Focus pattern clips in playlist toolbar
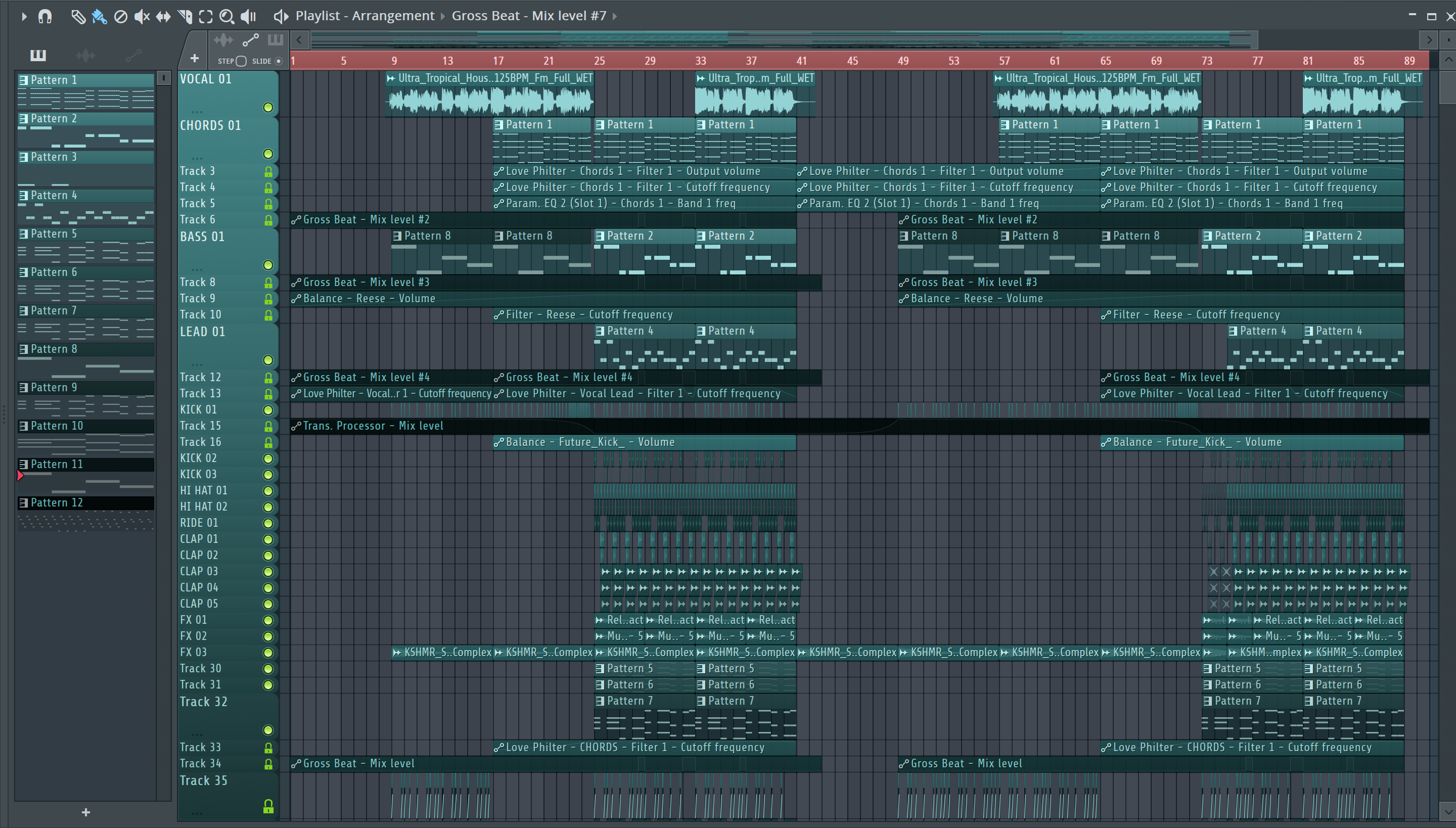The image size is (1456, 828). [x=275, y=40]
